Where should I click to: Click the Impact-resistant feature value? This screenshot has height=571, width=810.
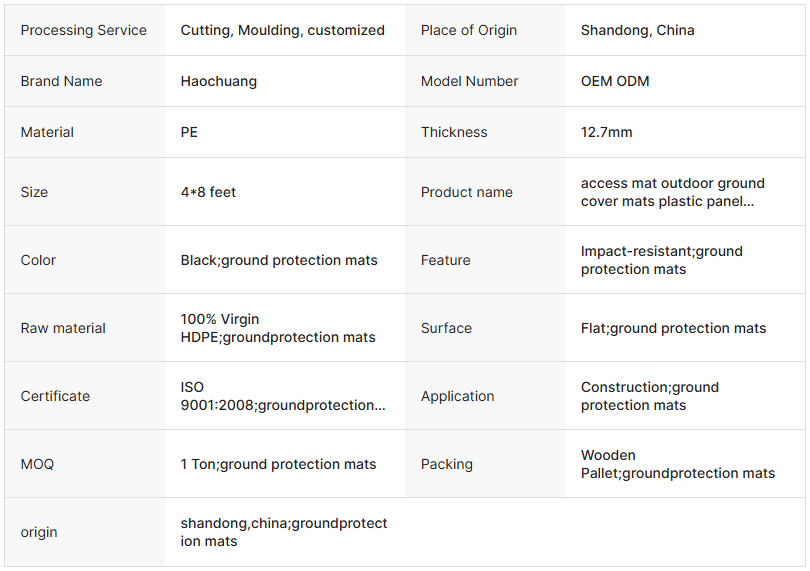pyautogui.click(x=661, y=260)
